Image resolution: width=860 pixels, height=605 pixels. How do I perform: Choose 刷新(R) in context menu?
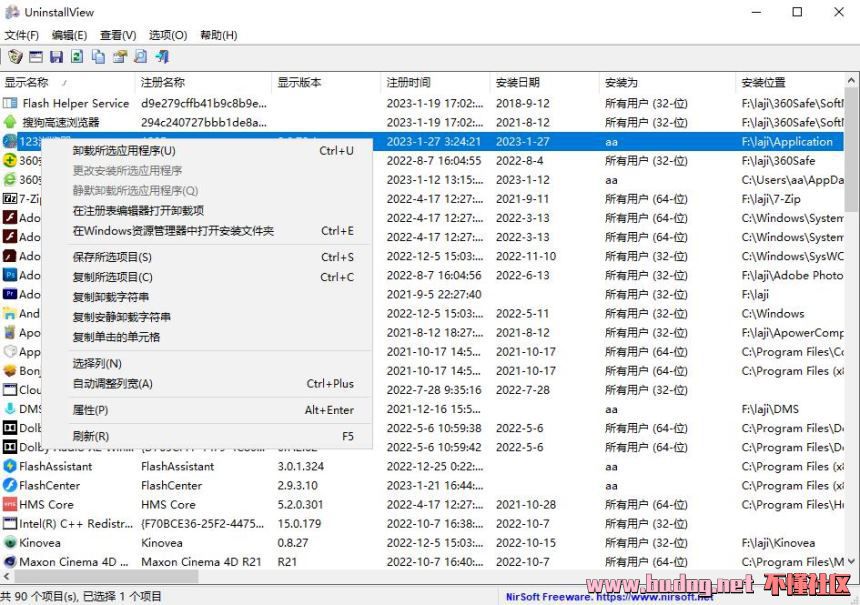point(207,437)
